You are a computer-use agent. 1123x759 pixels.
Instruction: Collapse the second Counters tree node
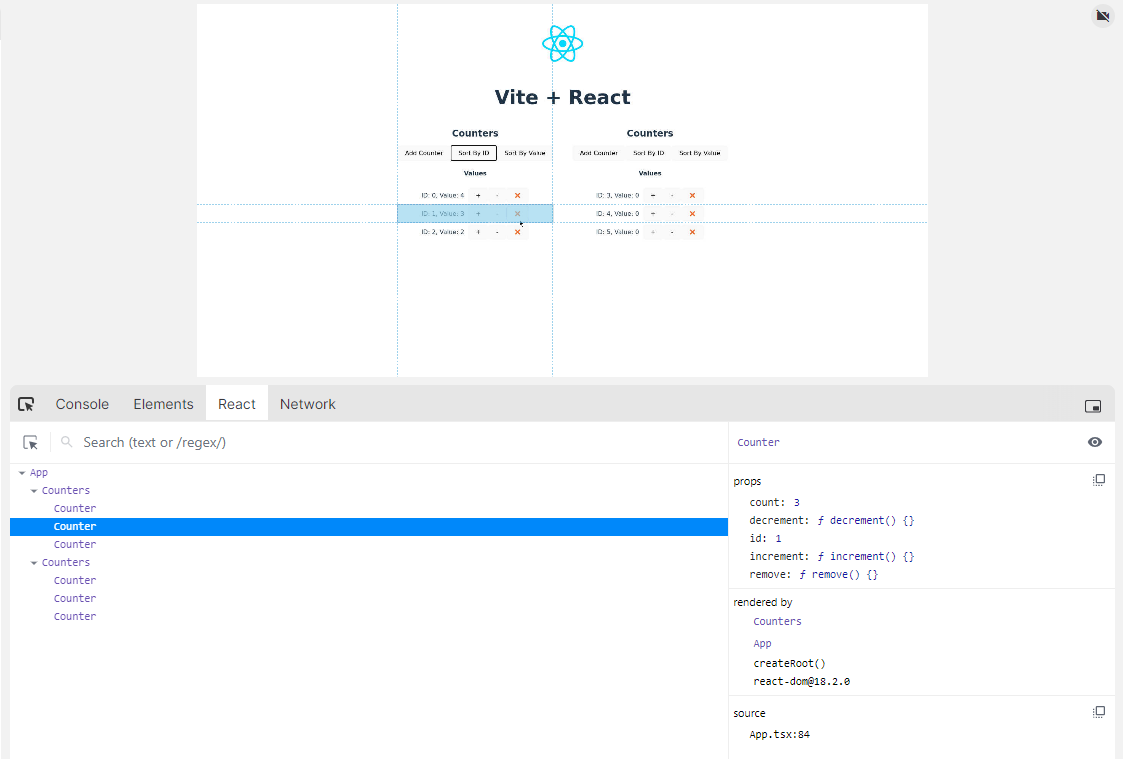(35, 561)
